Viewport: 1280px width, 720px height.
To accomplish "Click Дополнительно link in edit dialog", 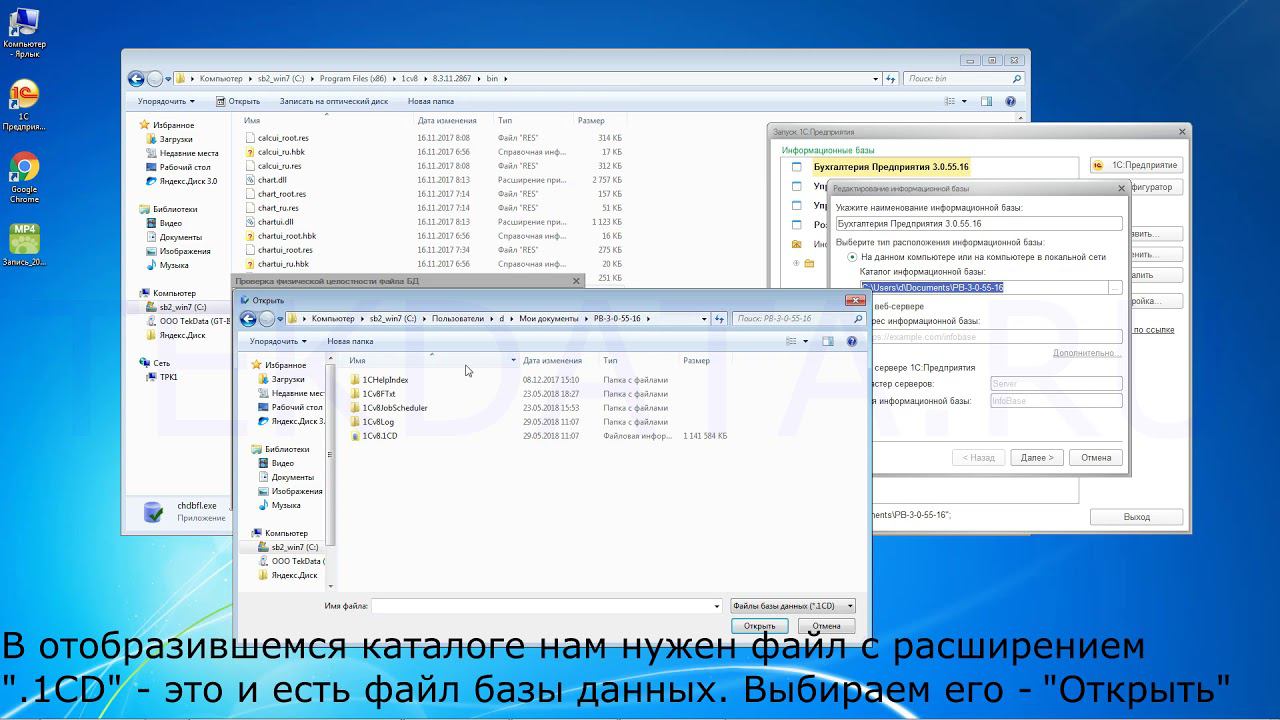I will point(1087,353).
